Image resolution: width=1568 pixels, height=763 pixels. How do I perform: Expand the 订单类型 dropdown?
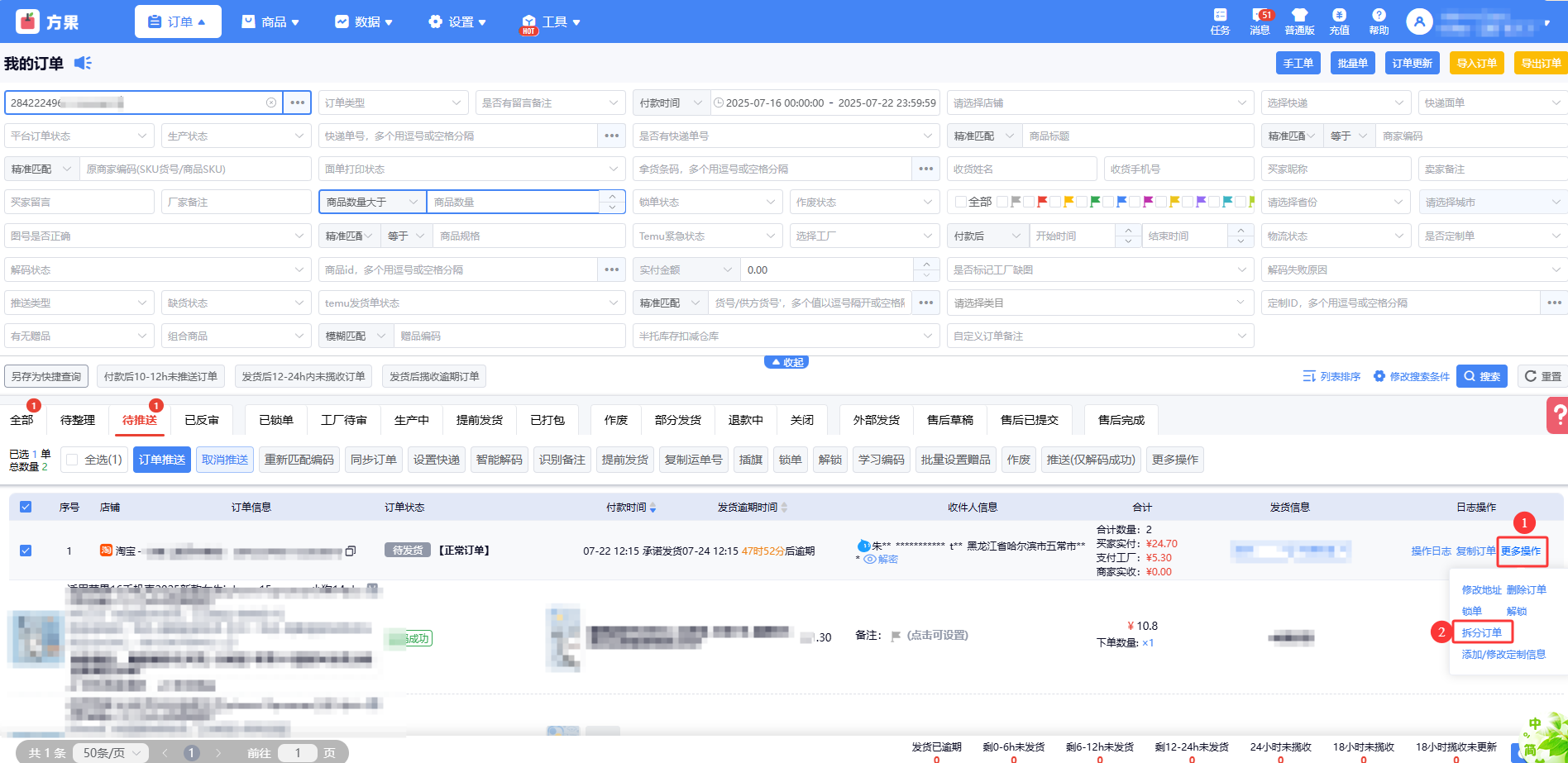pyautogui.click(x=392, y=103)
